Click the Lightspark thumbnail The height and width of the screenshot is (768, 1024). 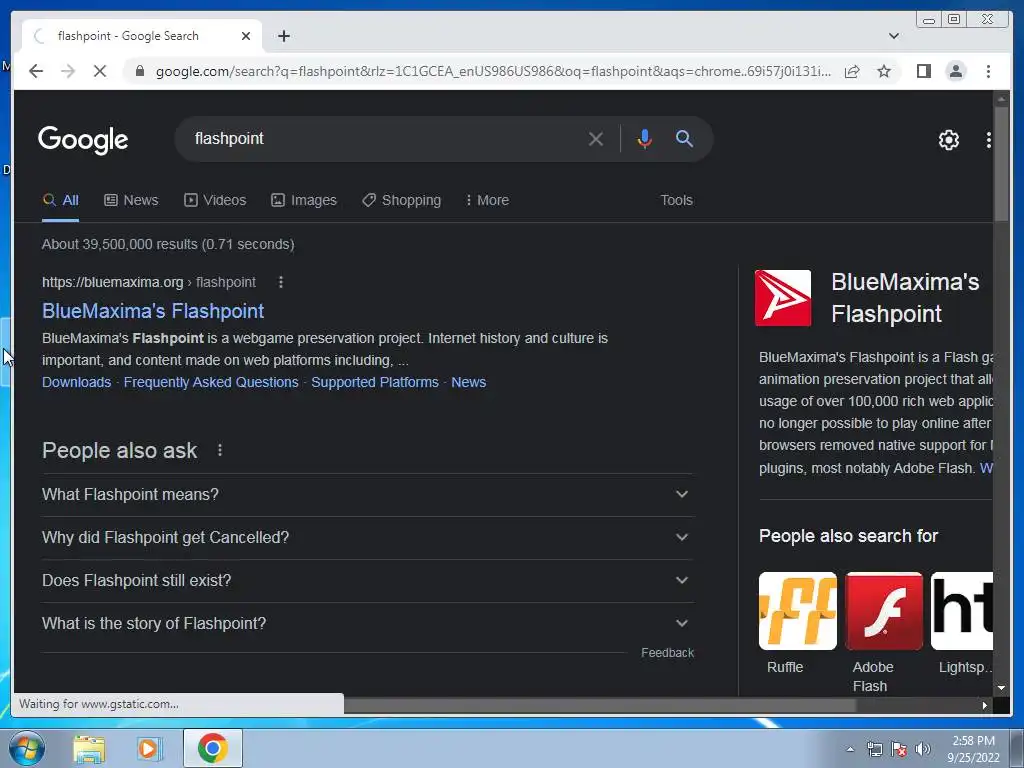coord(961,611)
